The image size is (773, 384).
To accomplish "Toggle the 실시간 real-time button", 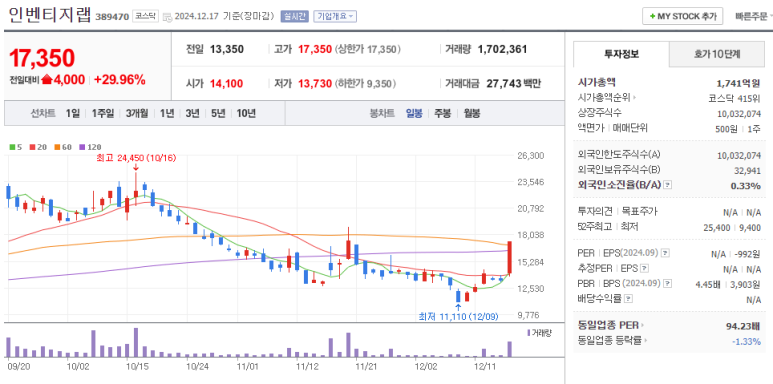I will (294, 16).
